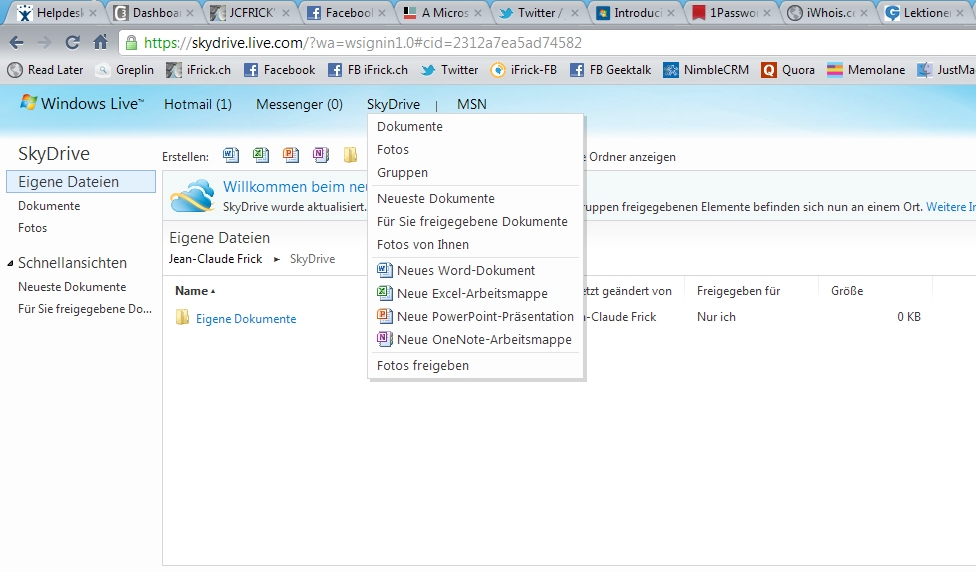Click the create PowerPoint presentation toolbar icon
Screen dimensions: 976x572
(x=290, y=155)
